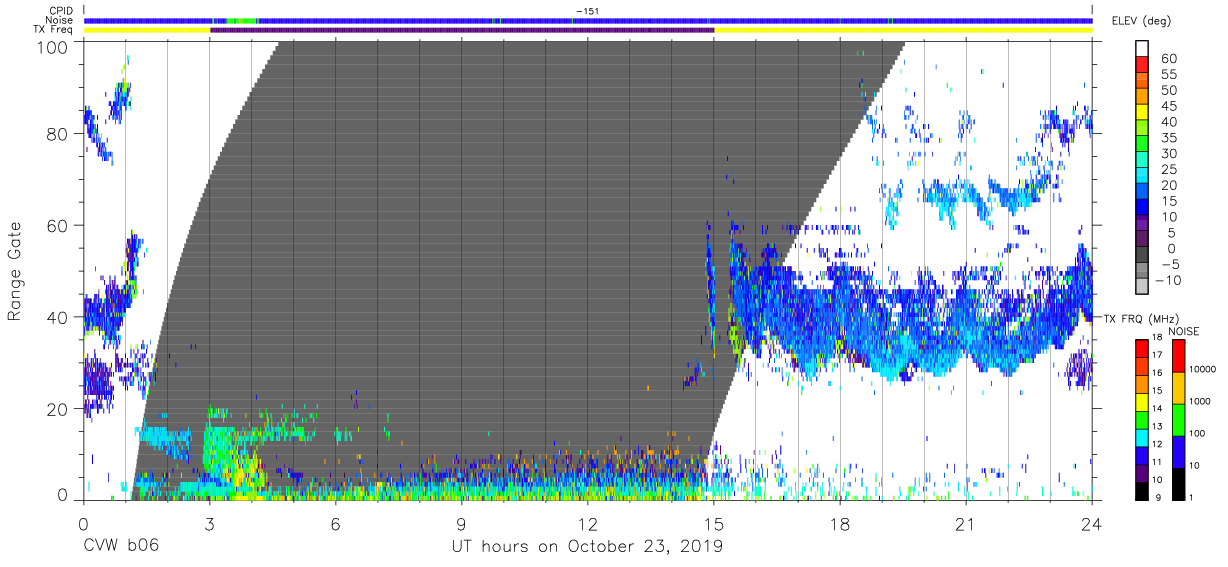Click the '6' tick on the UT hours axis
This screenshot has width=1228, height=567.
335,523
